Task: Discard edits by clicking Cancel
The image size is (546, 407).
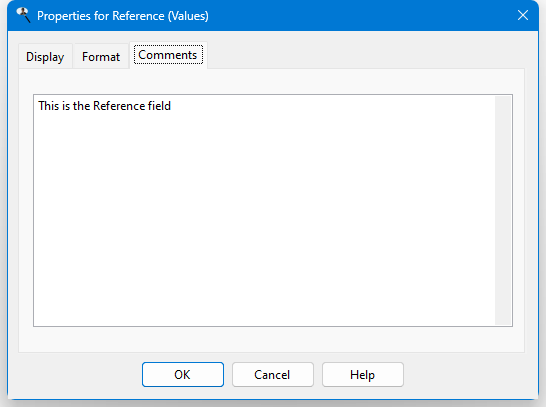Action: click(273, 375)
